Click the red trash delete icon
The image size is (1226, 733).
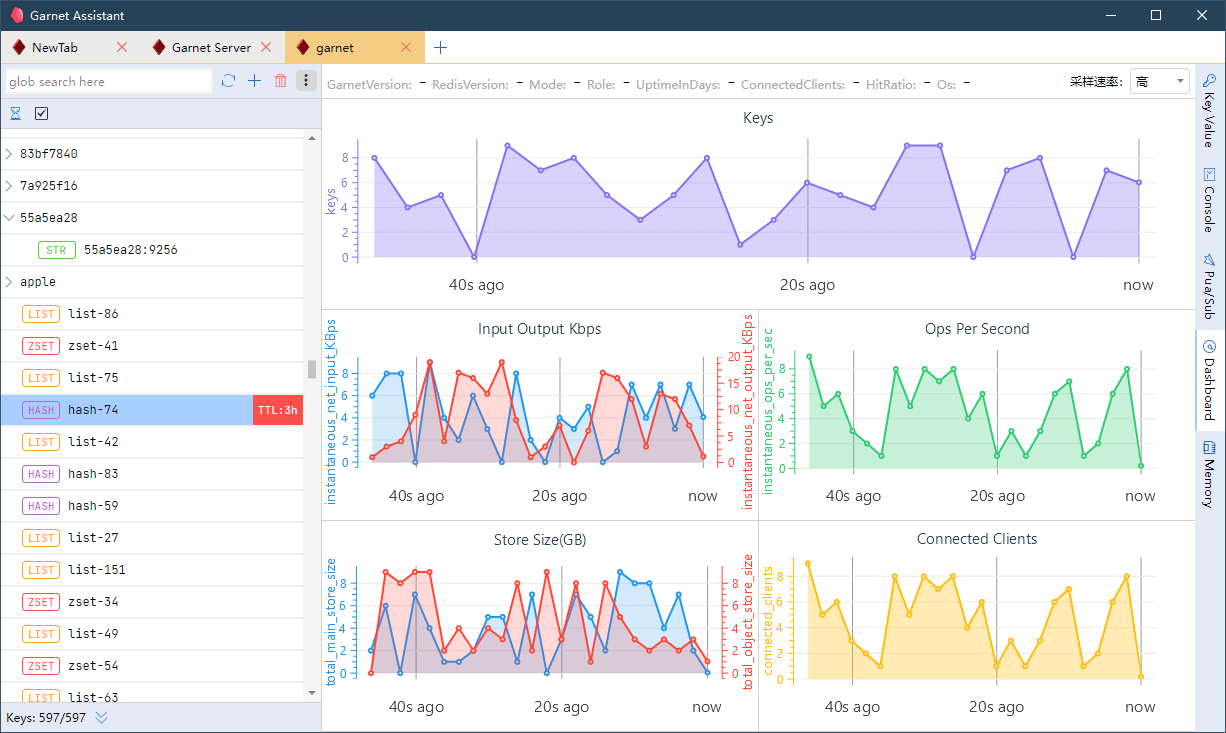281,81
